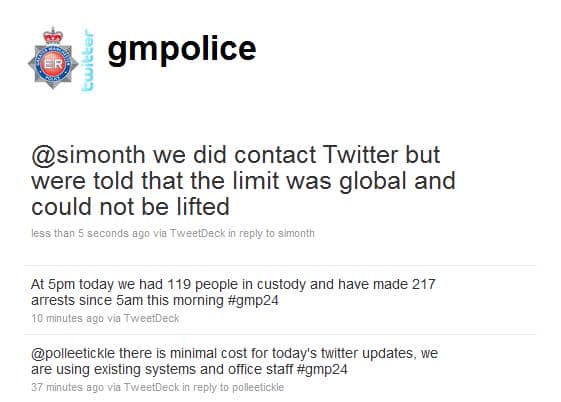Click the crown atop police badge
561x402 pixels.
tap(53, 35)
